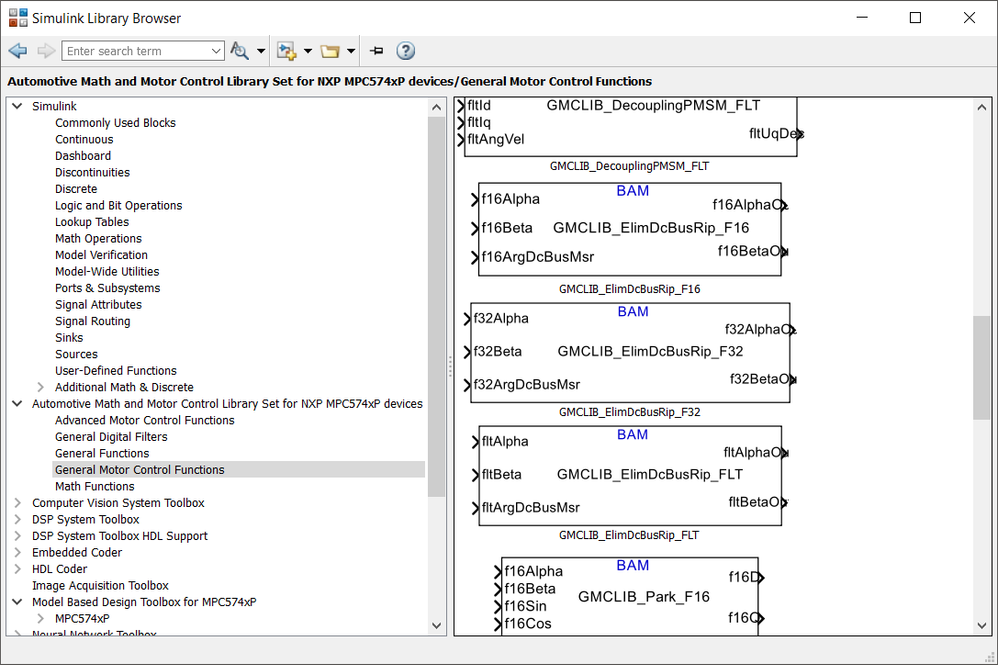Select Image Acquisition Toolbox
The height and width of the screenshot is (665, 998).
100,585
